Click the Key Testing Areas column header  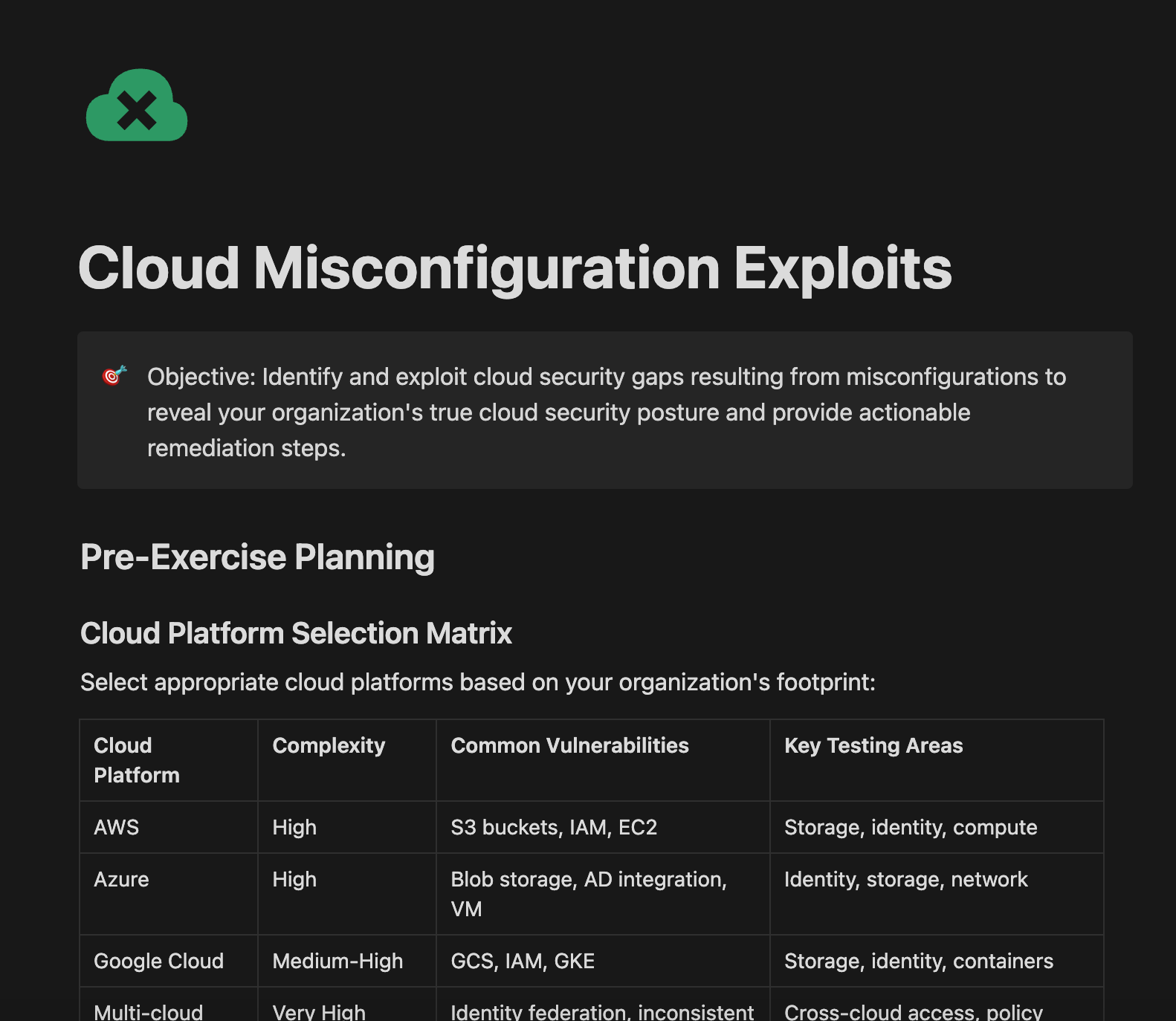coord(937,760)
